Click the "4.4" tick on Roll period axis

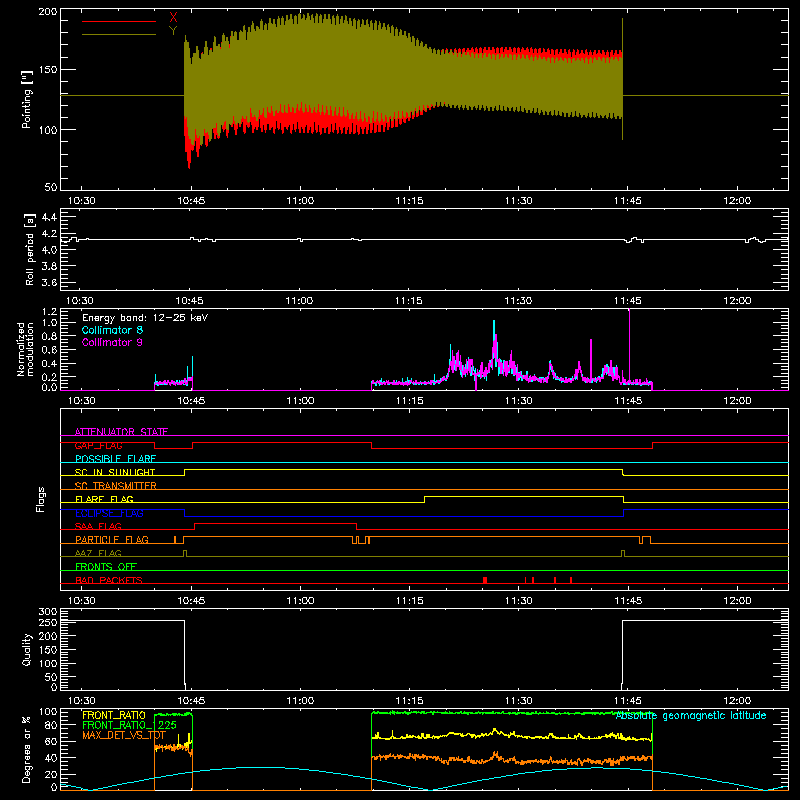pos(49,217)
